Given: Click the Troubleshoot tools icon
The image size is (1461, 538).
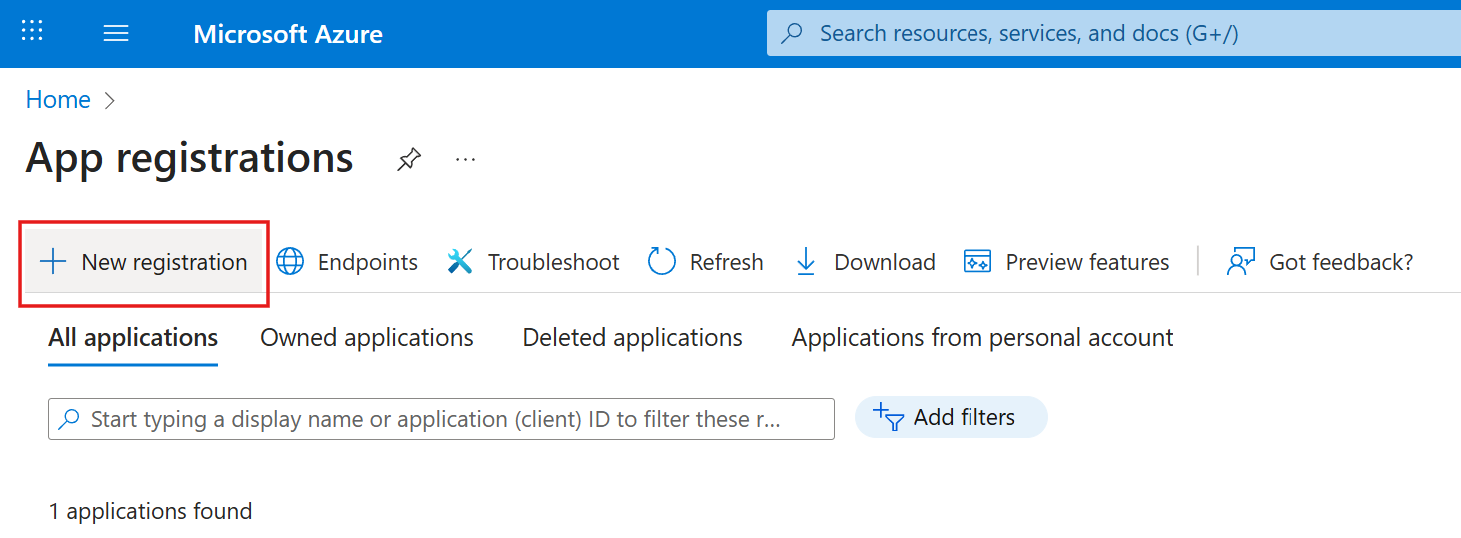Looking at the screenshot, I should pos(460,262).
